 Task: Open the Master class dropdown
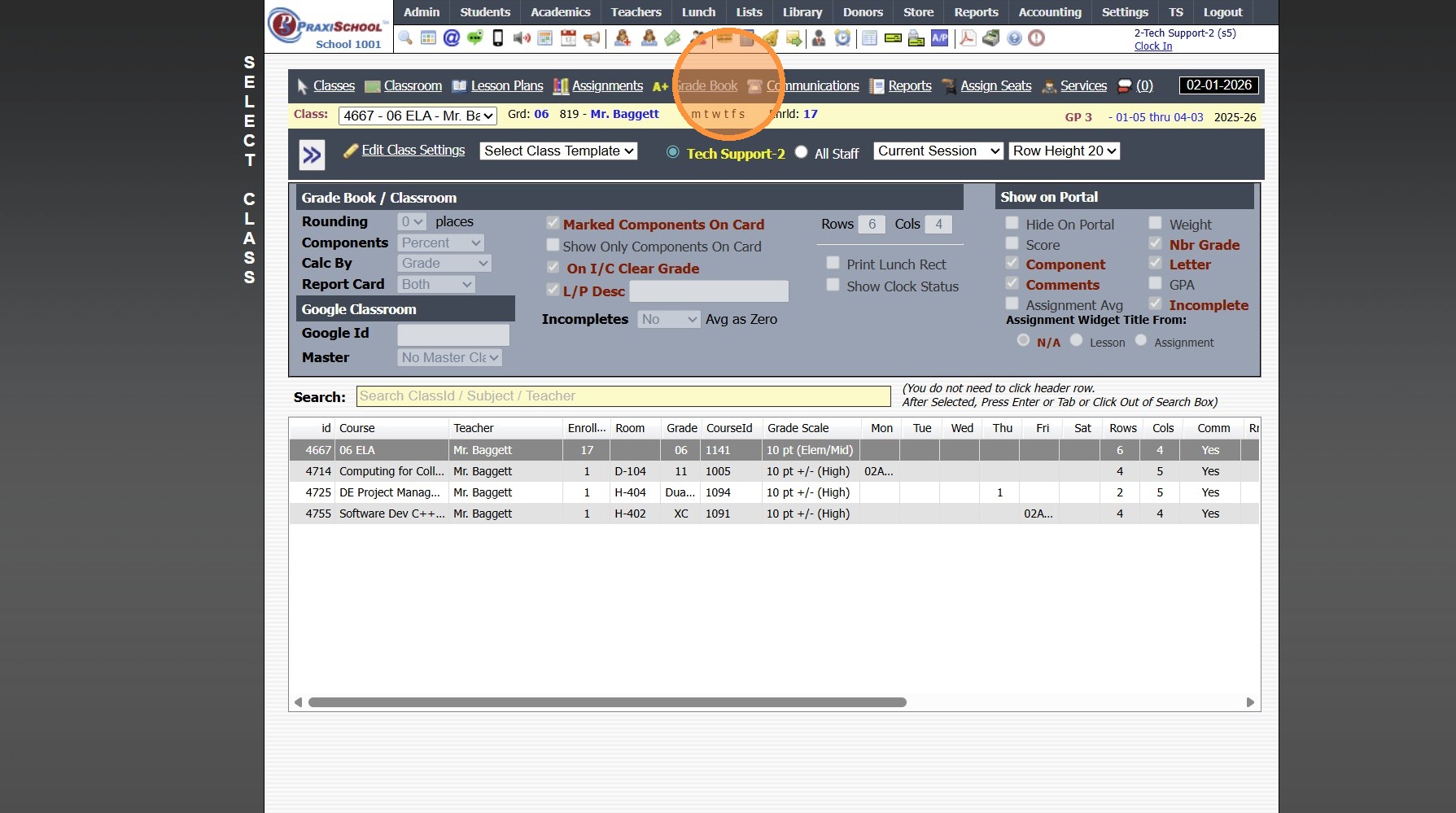pyautogui.click(x=450, y=358)
